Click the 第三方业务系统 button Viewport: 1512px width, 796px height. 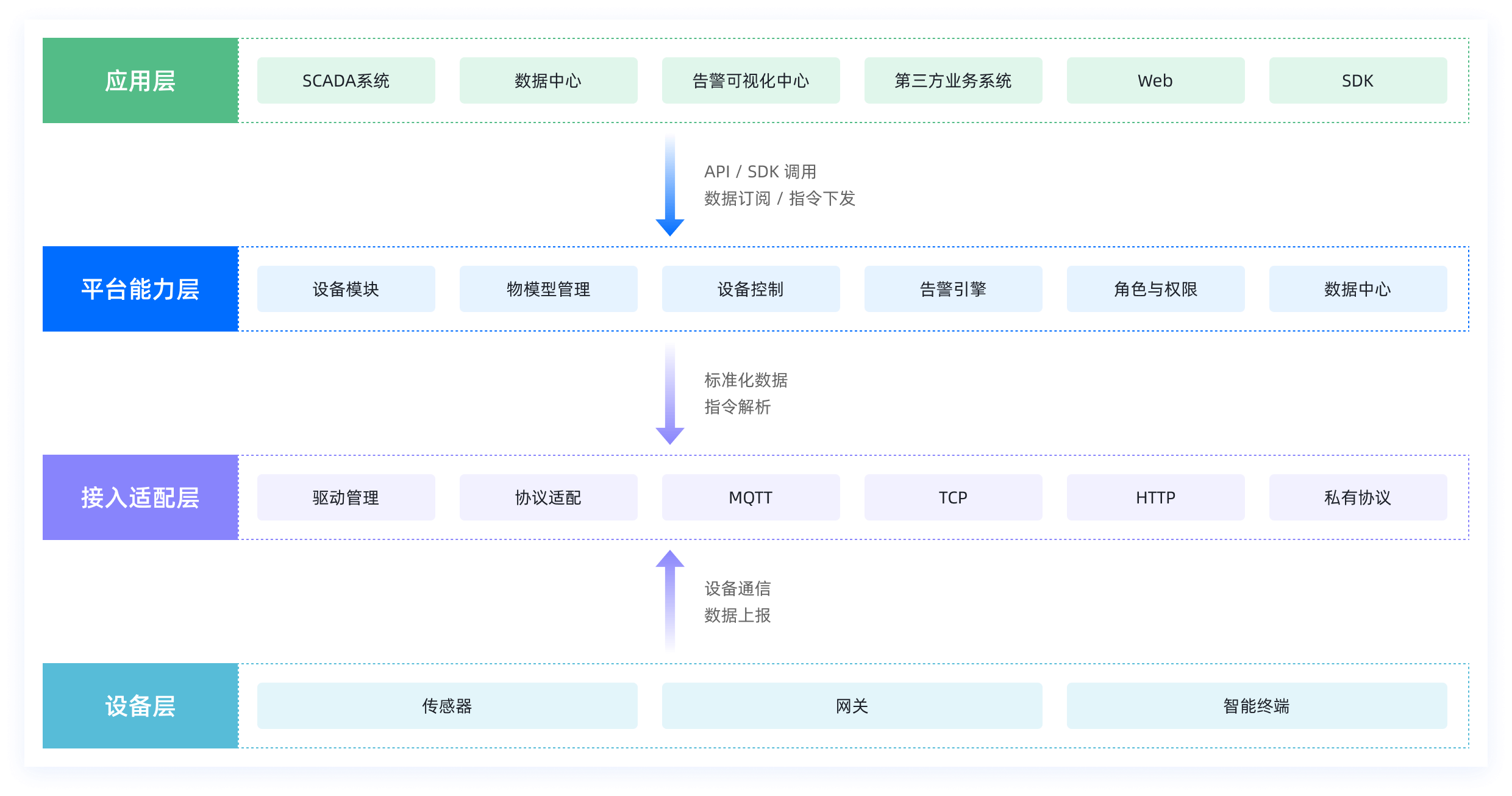click(953, 80)
